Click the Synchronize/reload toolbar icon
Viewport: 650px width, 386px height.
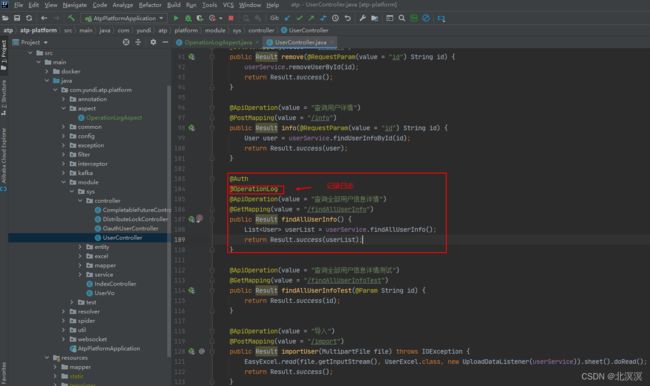click(x=29, y=18)
